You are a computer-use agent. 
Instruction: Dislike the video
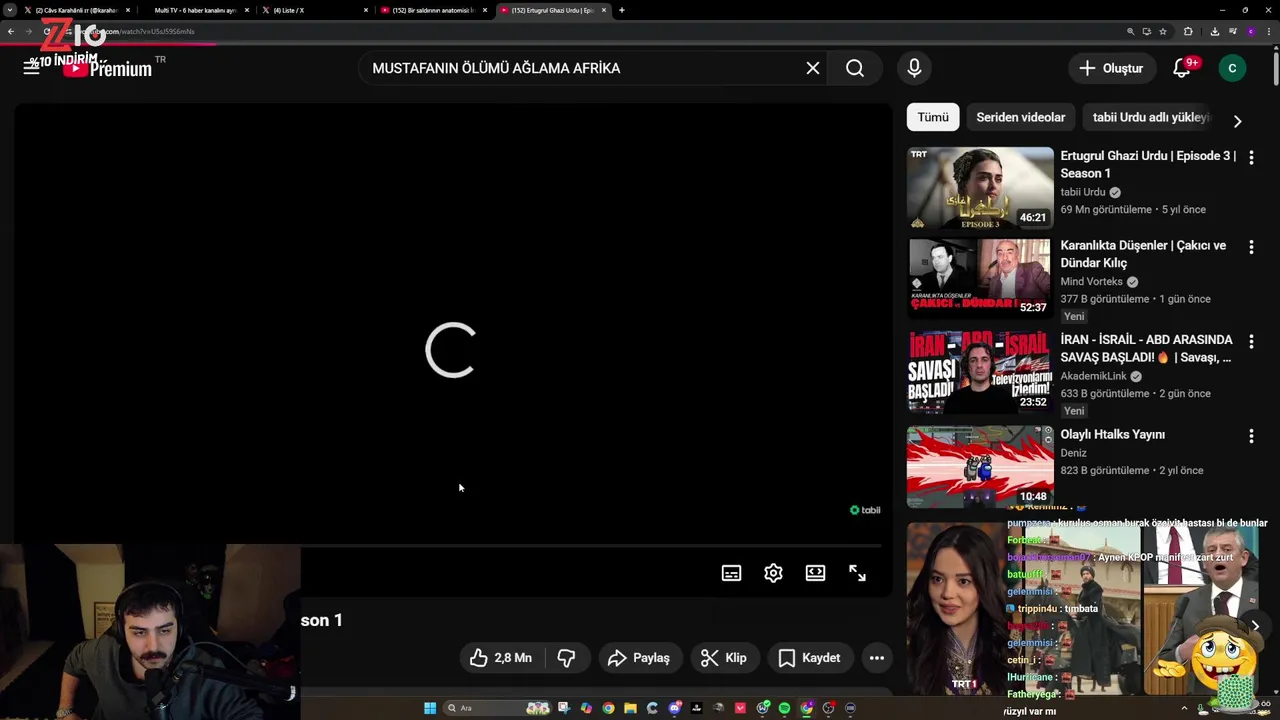pyautogui.click(x=566, y=657)
